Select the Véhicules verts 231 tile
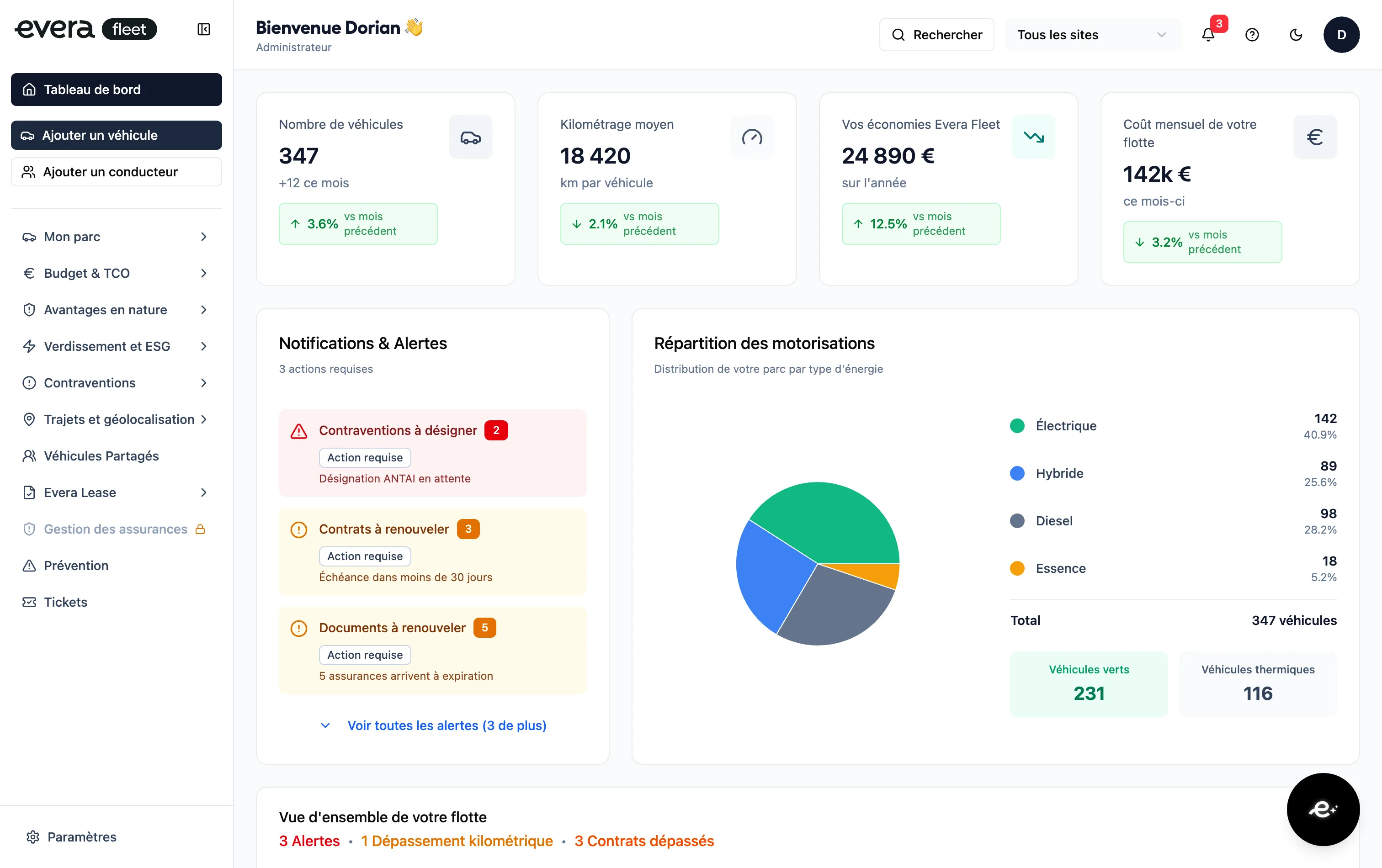Image resolution: width=1382 pixels, height=868 pixels. [1089, 684]
